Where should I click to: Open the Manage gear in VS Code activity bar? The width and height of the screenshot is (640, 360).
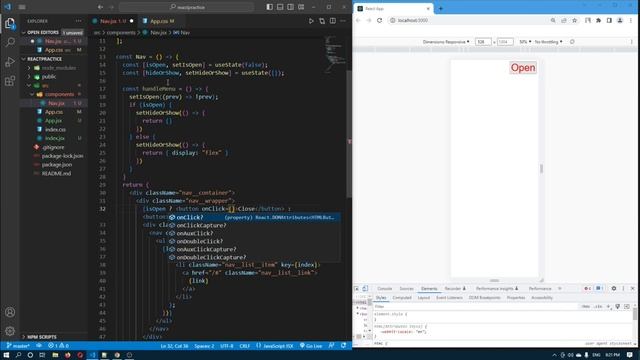[x=10, y=331]
